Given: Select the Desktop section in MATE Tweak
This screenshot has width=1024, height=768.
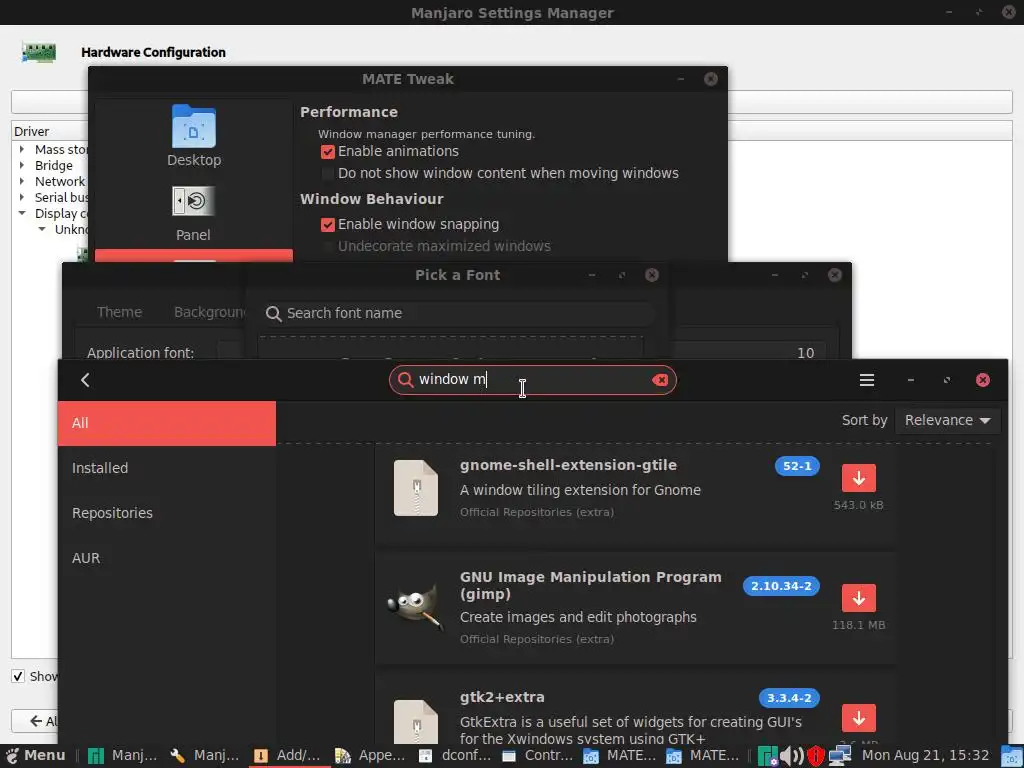Looking at the screenshot, I should coord(194,136).
